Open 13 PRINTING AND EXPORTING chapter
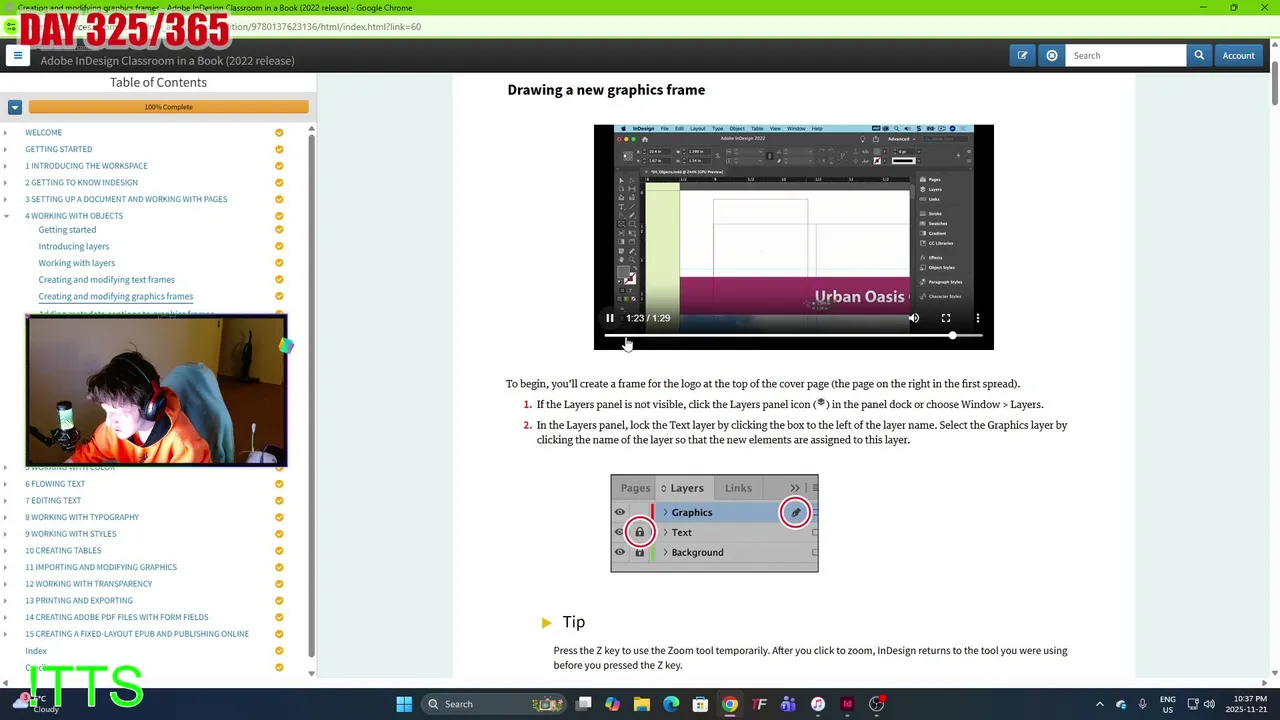Viewport: 1280px width, 720px height. pos(79,601)
